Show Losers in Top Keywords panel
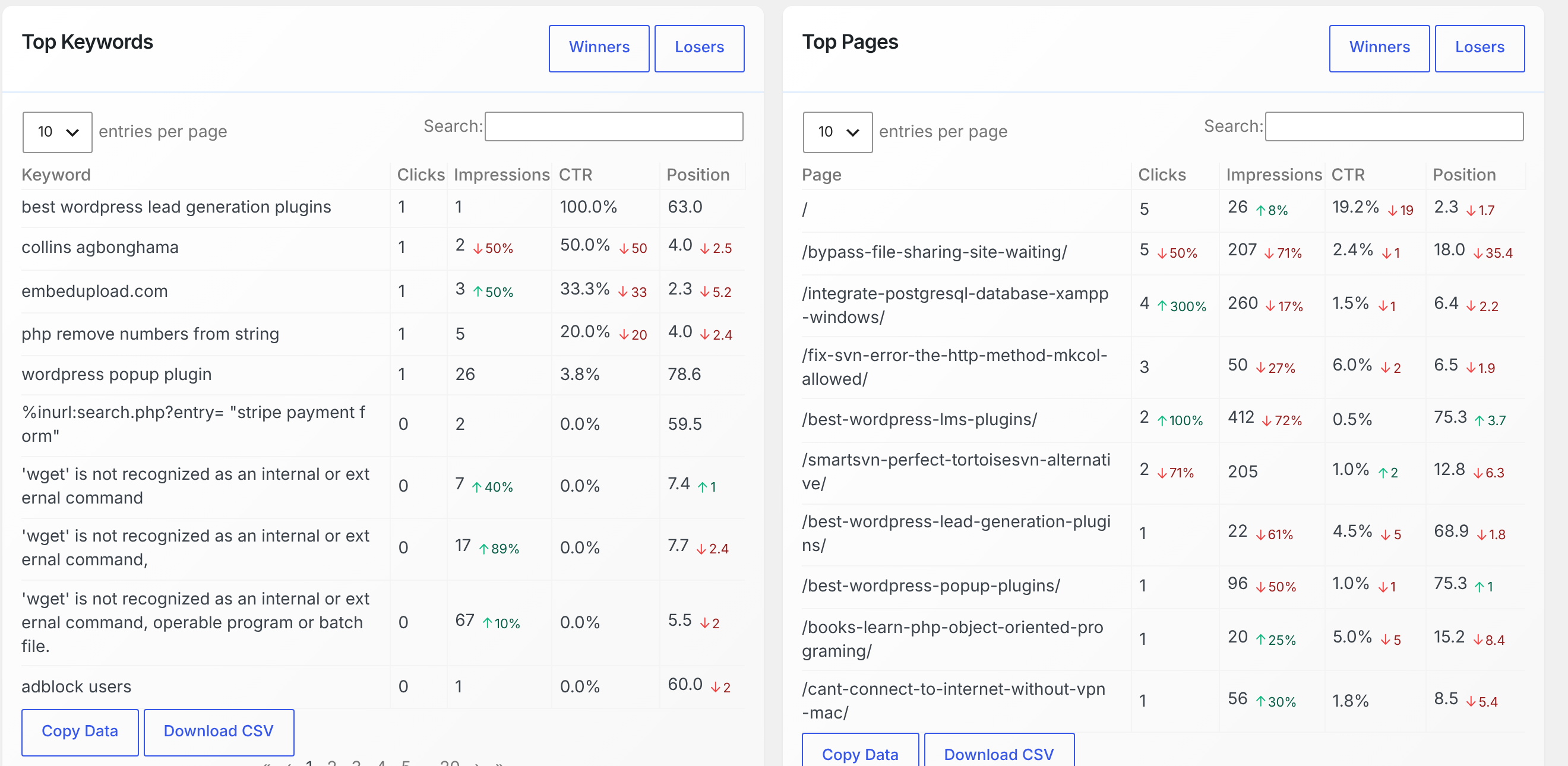 tap(699, 48)
